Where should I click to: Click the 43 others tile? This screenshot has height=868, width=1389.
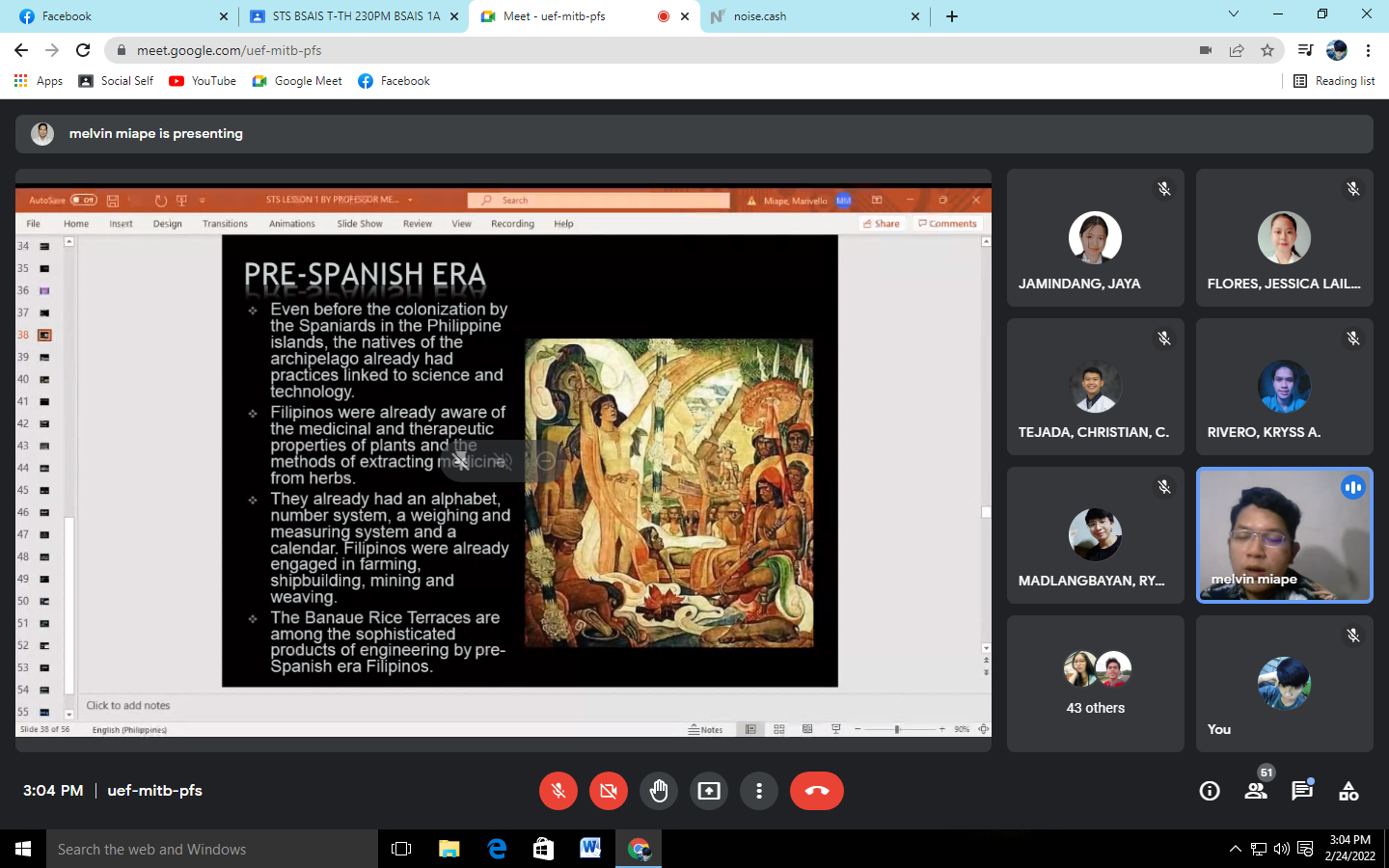coord(1096,684)
